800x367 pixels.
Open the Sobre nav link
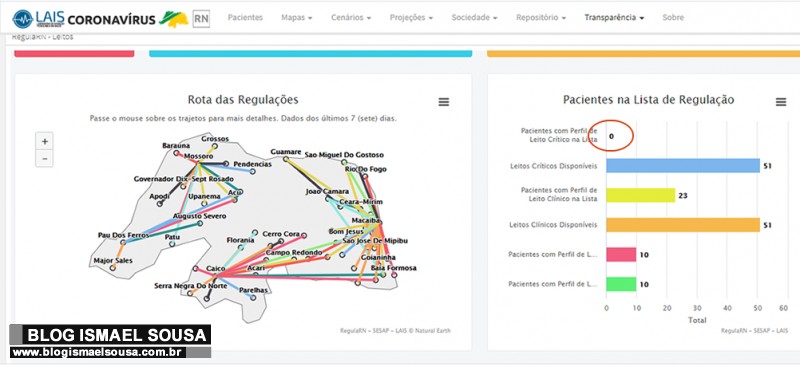pyautogui.click(x=673, y=17)
